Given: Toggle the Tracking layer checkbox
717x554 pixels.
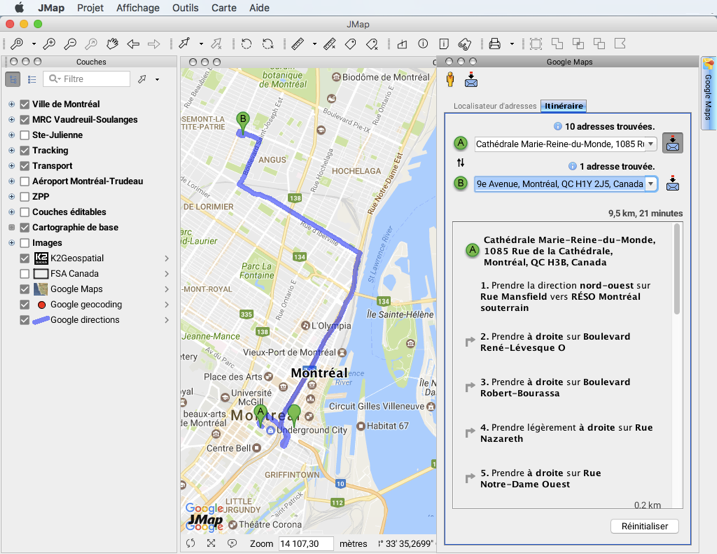Looking at the screenshot, I should point(25,150).
